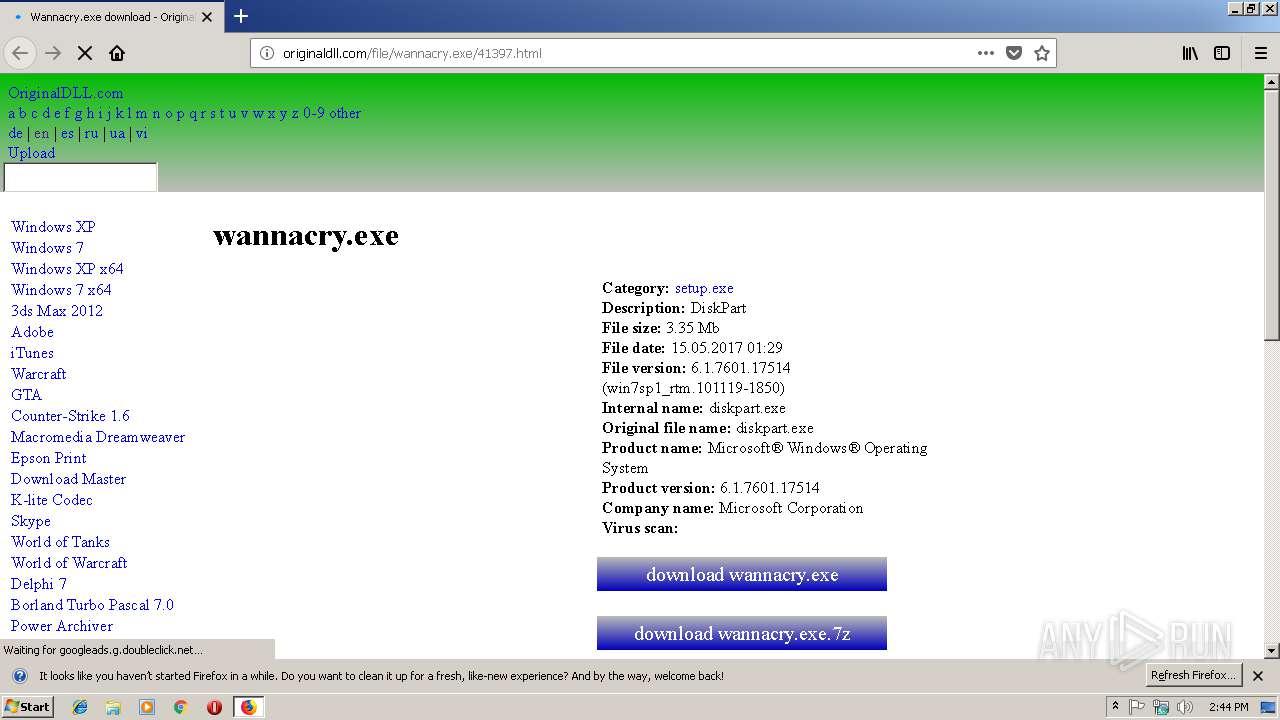Open the Warcraft category link
The width and height of the screenshot is (1280, 720).
point(38,374)
